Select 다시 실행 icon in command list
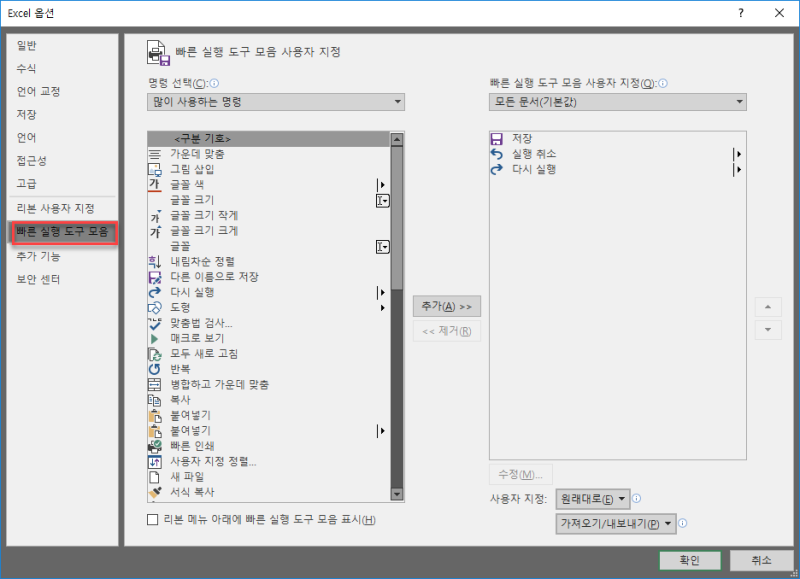Viewport: 800px width, 579px height. click(155, 292)
